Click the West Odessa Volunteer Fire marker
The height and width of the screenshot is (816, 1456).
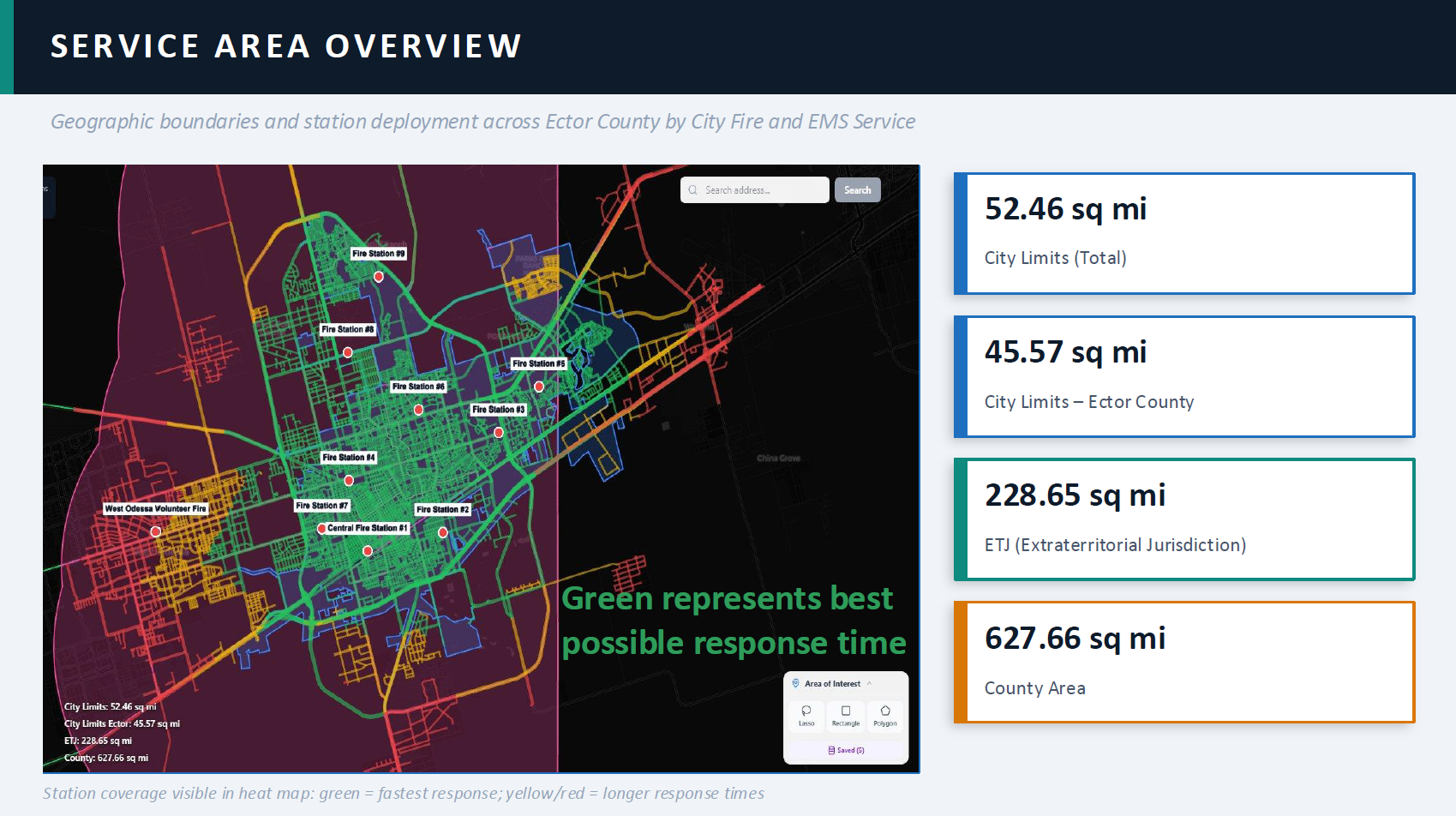[x=156, y=531]
